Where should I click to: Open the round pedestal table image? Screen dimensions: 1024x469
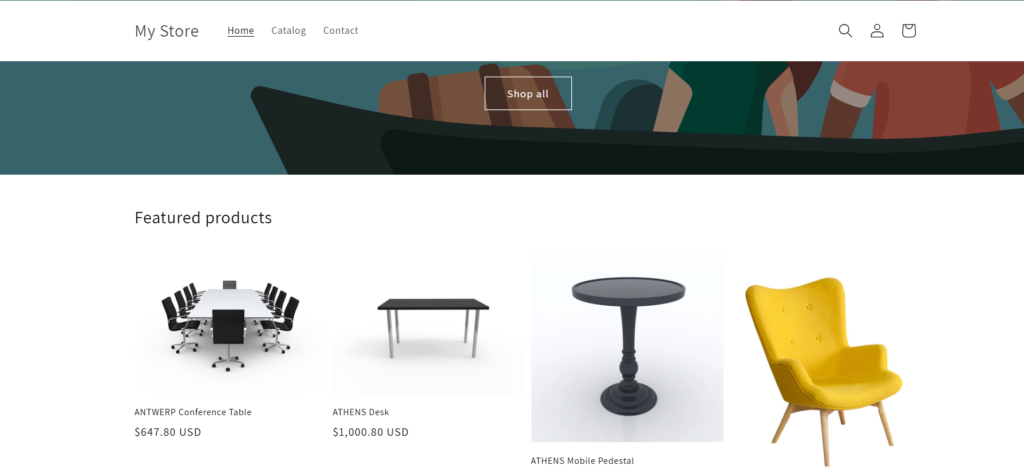(627, 349)
